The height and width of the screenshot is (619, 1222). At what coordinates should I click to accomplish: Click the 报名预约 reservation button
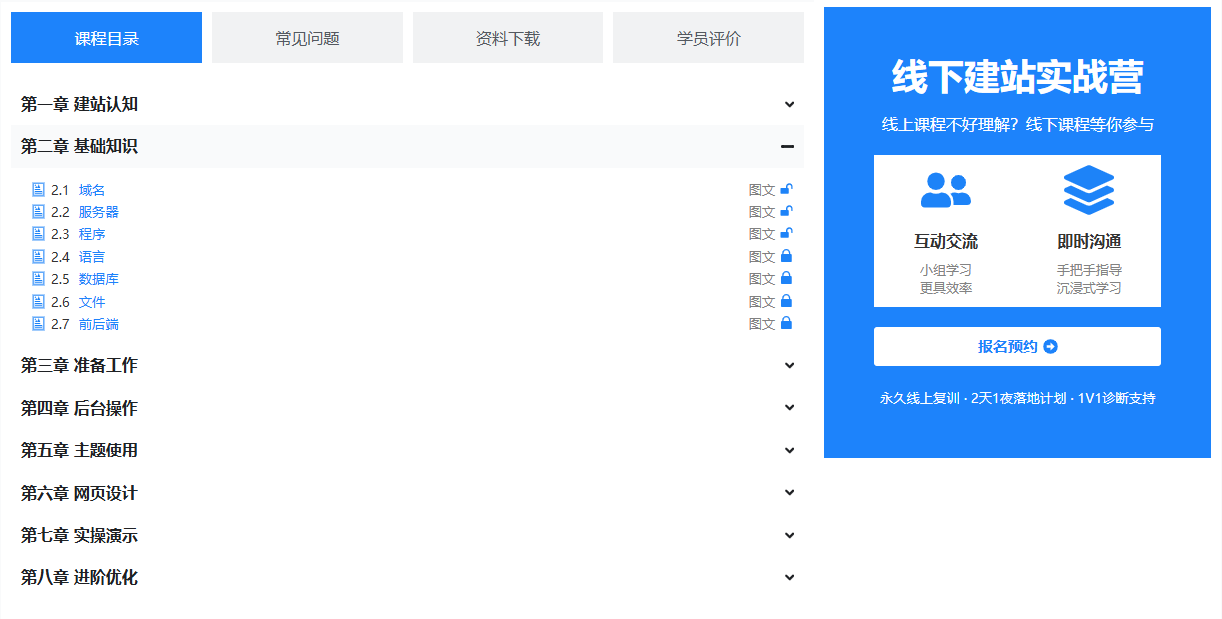pos(1017,346)
